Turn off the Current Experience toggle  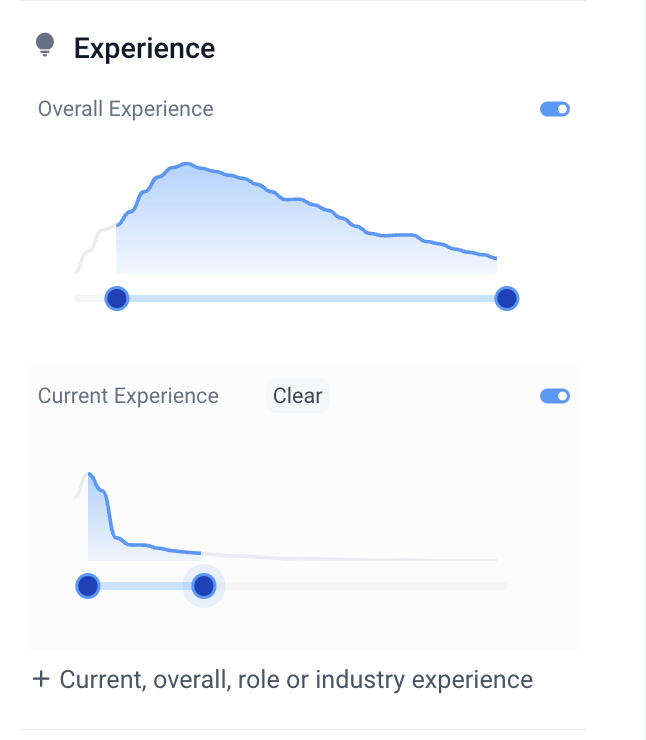555,396
